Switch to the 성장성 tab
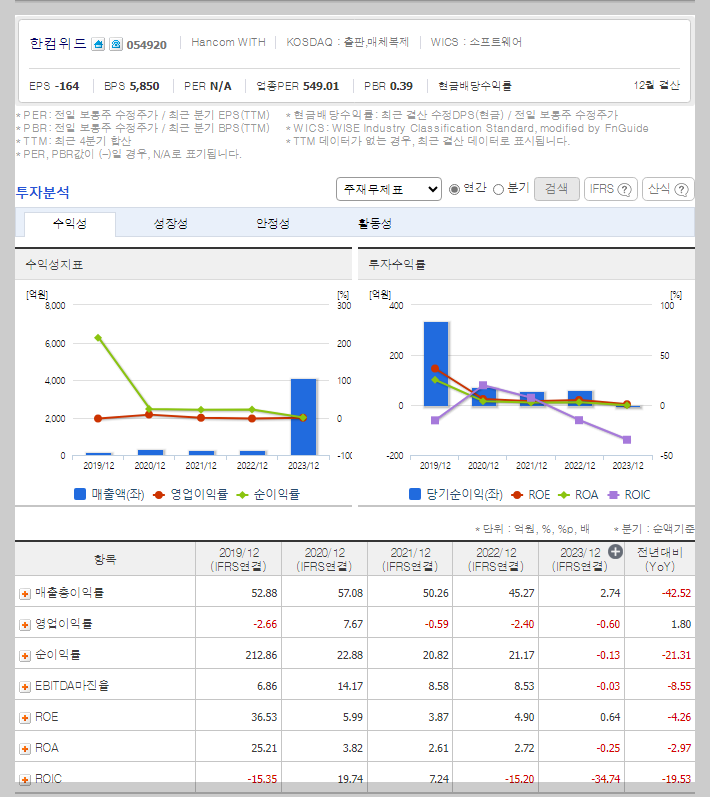The width and height of the screenshot is (710, 797). click(x=171, y=224)
